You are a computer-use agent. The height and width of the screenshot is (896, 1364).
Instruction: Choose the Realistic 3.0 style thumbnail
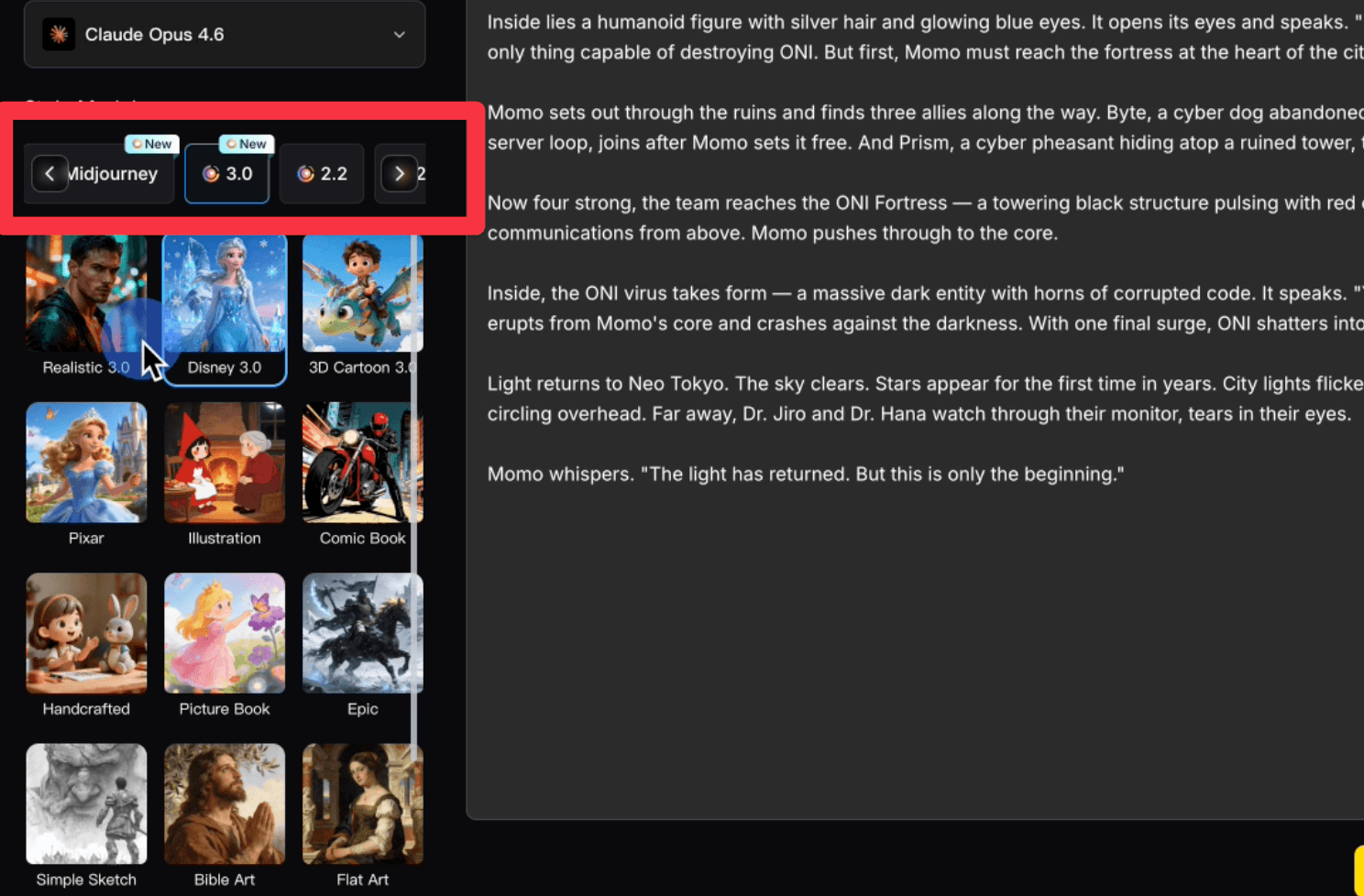(x=86, y=295)
